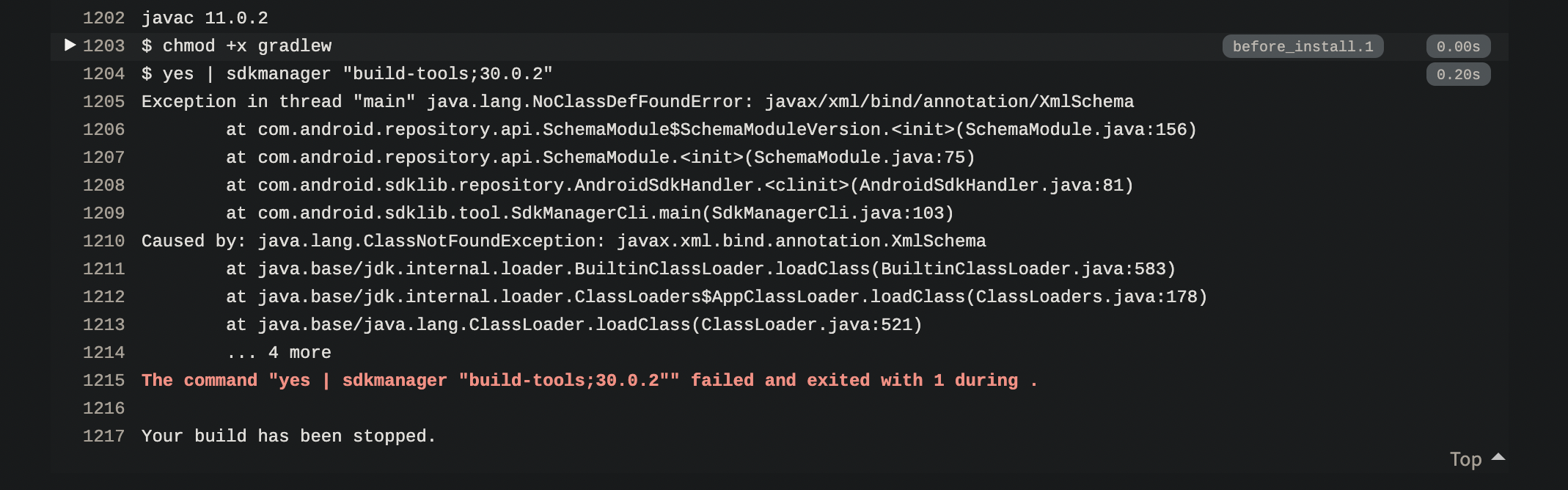Image resolution: width=1568 pixels, height=490 pixels.
Task: Click the 0.00s duration badge
Action: coord(1458,46)
